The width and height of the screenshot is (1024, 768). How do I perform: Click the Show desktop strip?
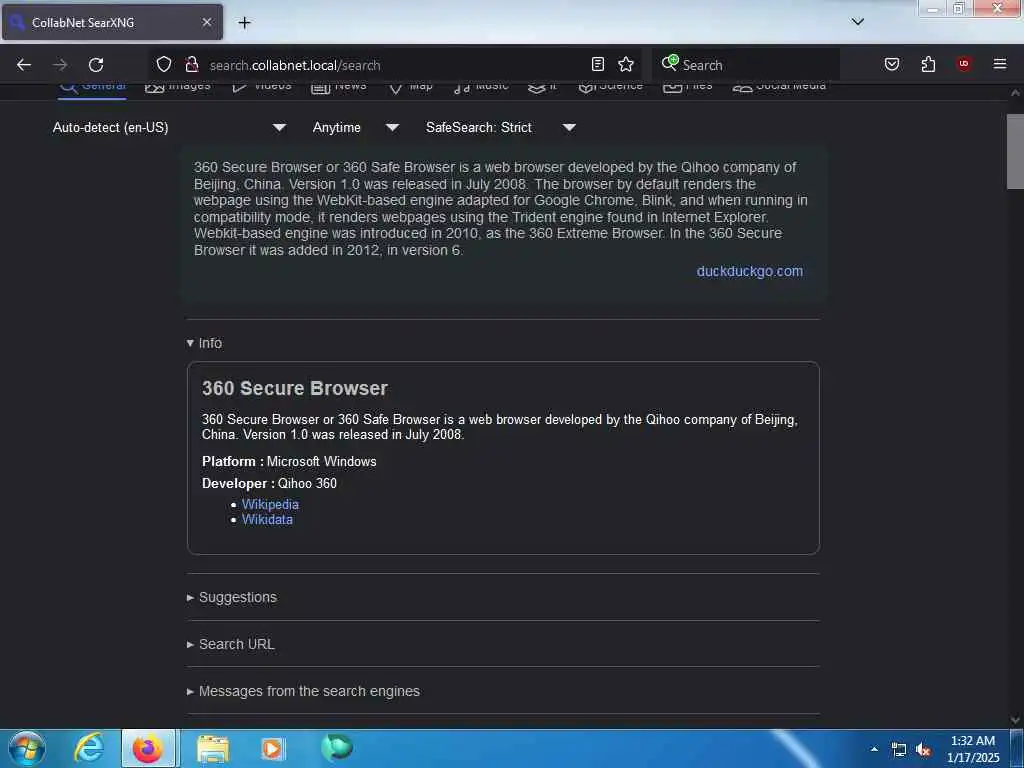(x=1017, y=748)
